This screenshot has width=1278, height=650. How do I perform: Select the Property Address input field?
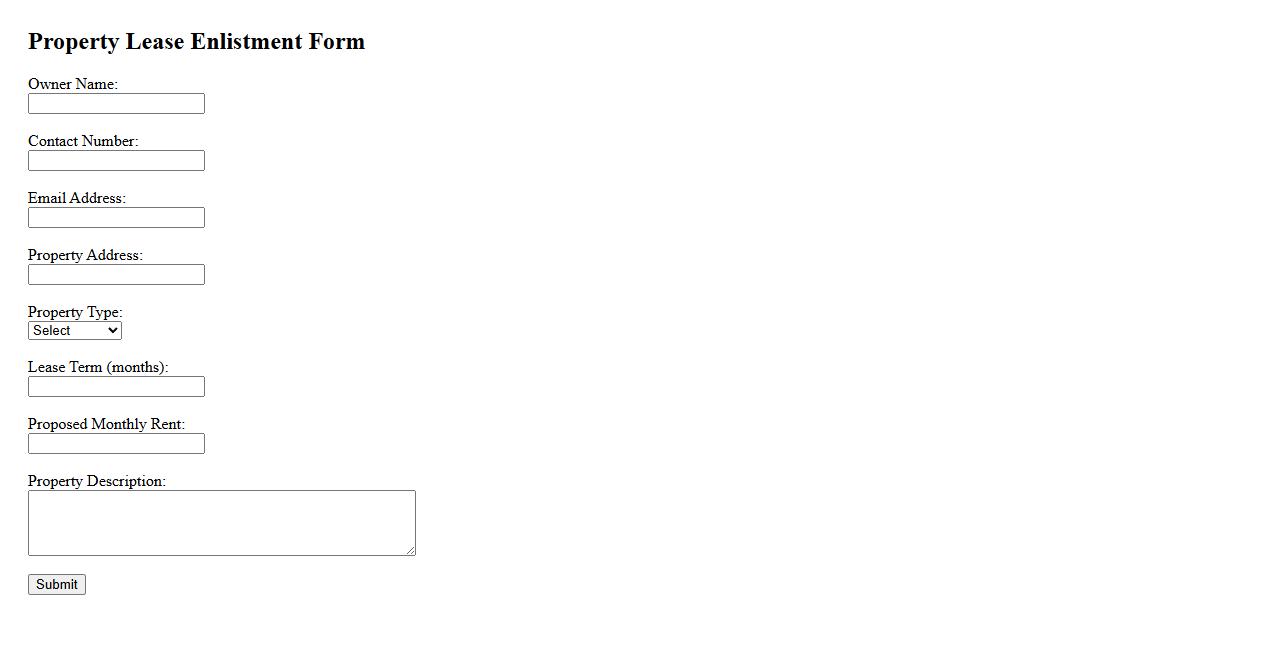[116, 275]
